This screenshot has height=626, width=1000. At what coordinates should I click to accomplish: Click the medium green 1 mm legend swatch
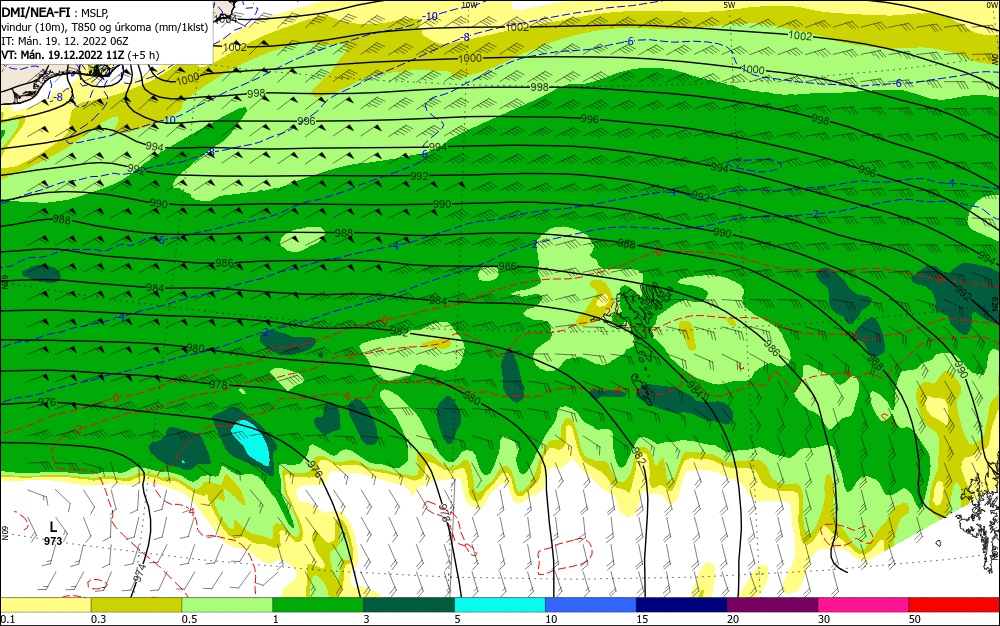318,605
